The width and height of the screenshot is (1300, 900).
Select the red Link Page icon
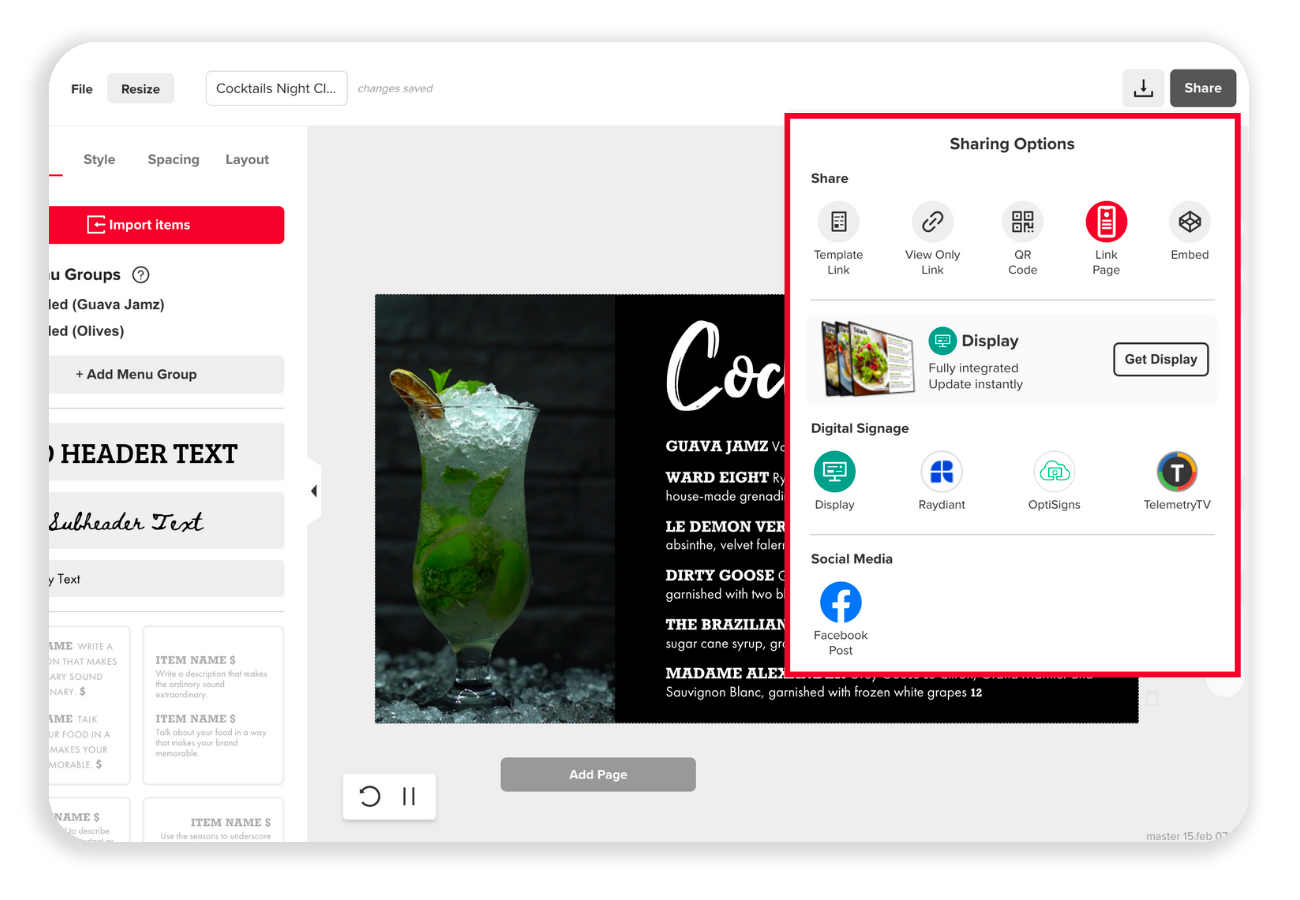tap(1106, 221)
